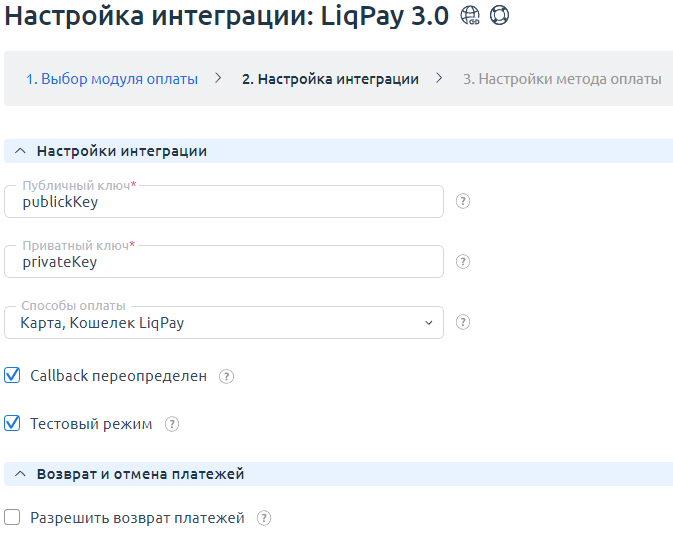The width and height of the screenshot is (673, 535).
Task: Click the help icon next to Публичный ключ
Action: [x=463, y=201]
